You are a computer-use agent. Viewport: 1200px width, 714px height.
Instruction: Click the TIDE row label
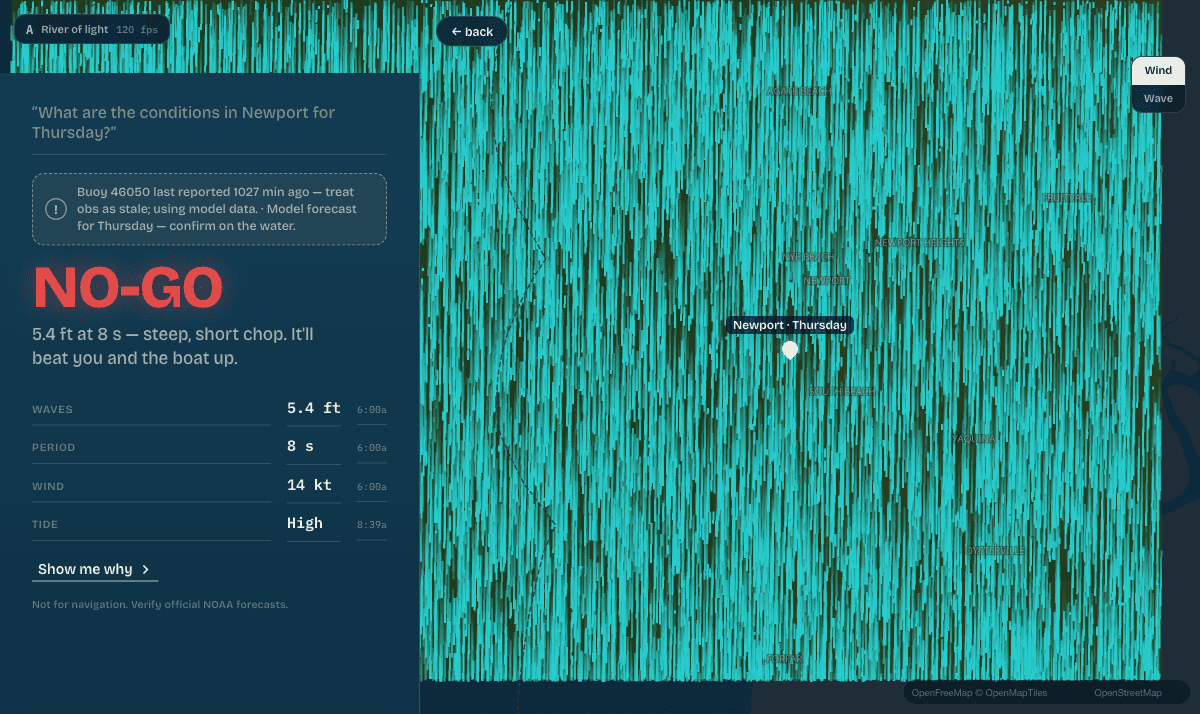point(45,524)
